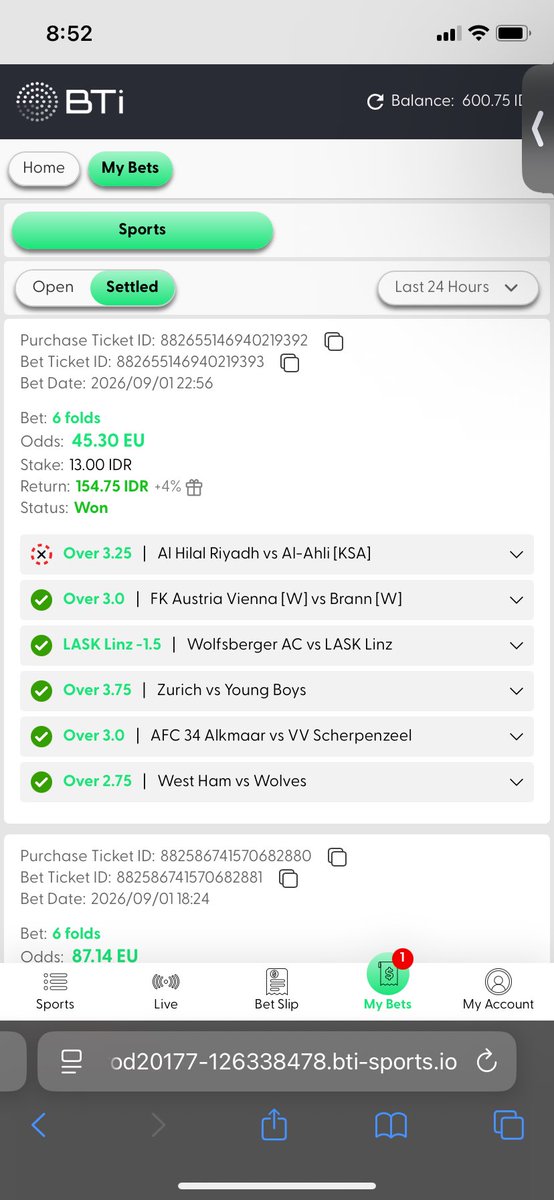Expand Al Hilal Riyadh vs Al-Ahli selection
The height and width of the screenshot is (1200, 554).
click(277, 554)
